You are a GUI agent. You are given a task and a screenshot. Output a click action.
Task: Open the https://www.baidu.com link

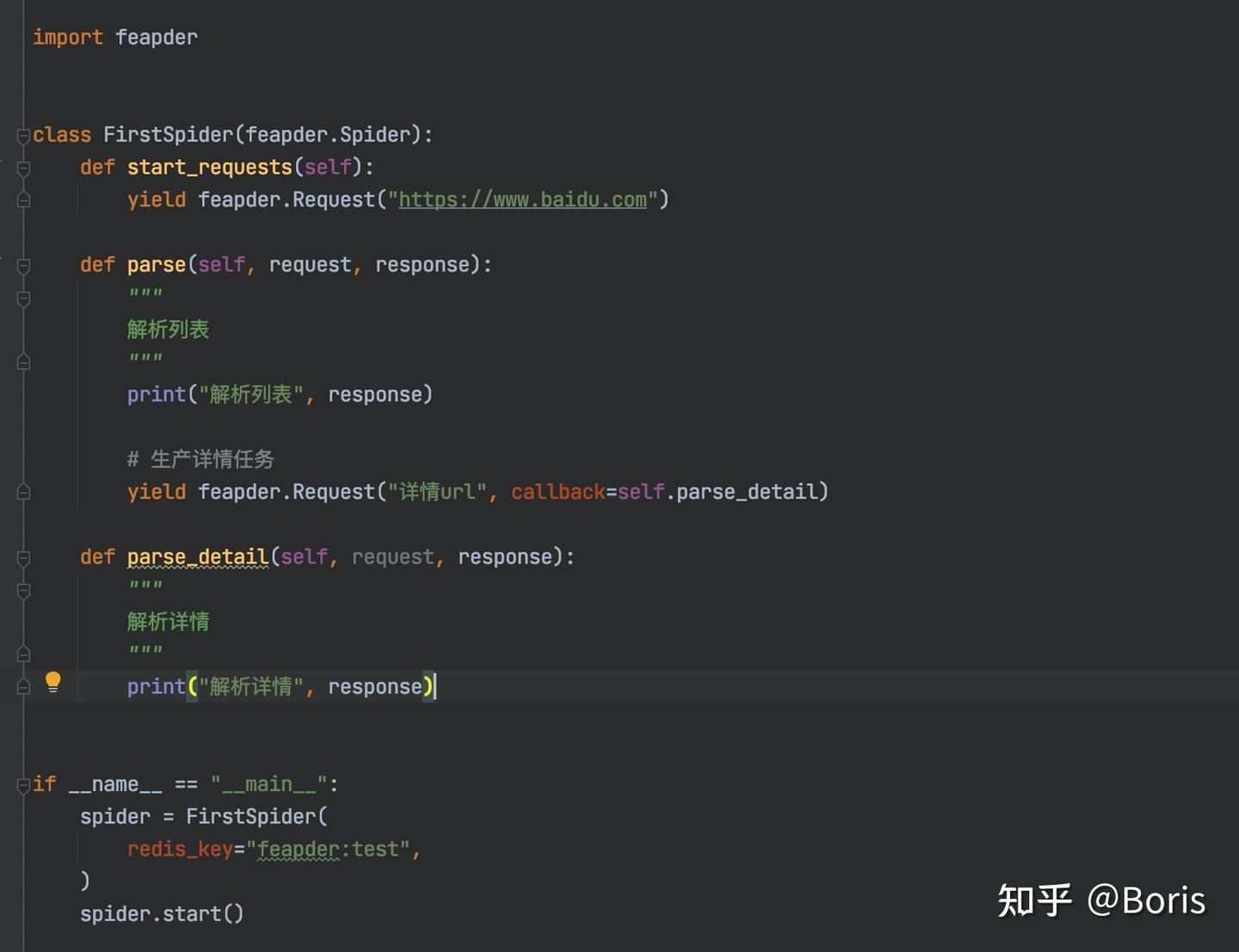[522, 200]
